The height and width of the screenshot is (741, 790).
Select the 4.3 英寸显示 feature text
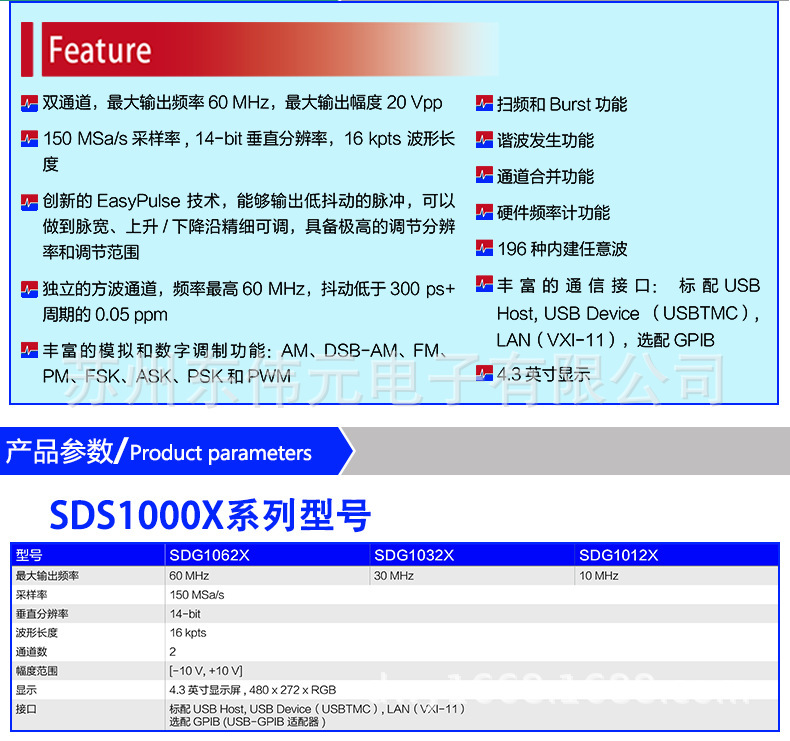tap(544, 374)
